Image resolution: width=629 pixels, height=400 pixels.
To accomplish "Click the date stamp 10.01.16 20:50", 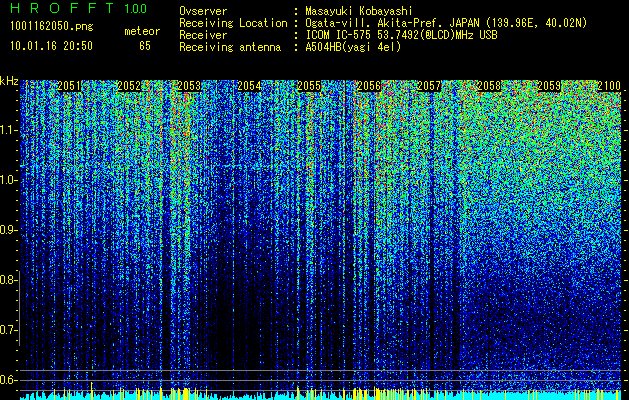I will click(x=52, y=46).
